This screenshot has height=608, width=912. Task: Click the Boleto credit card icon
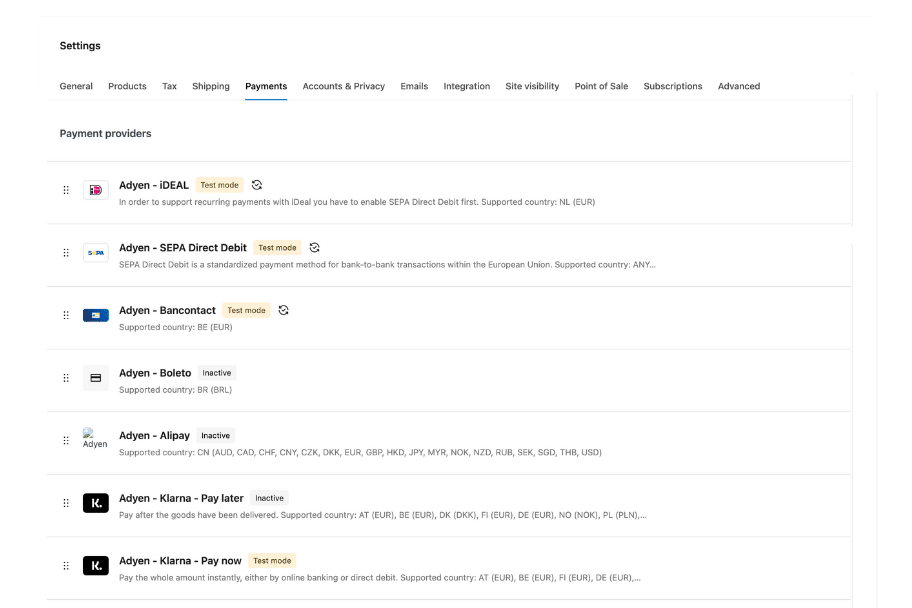point(96,378)
